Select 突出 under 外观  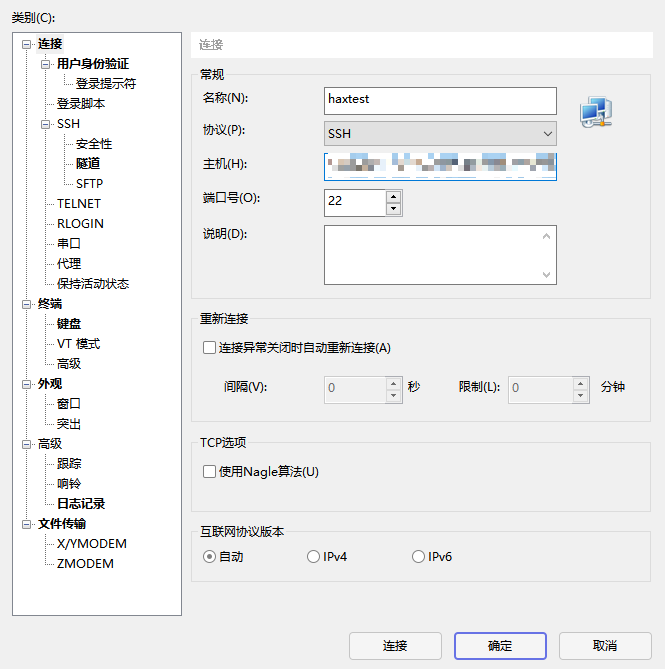point(69,424)
